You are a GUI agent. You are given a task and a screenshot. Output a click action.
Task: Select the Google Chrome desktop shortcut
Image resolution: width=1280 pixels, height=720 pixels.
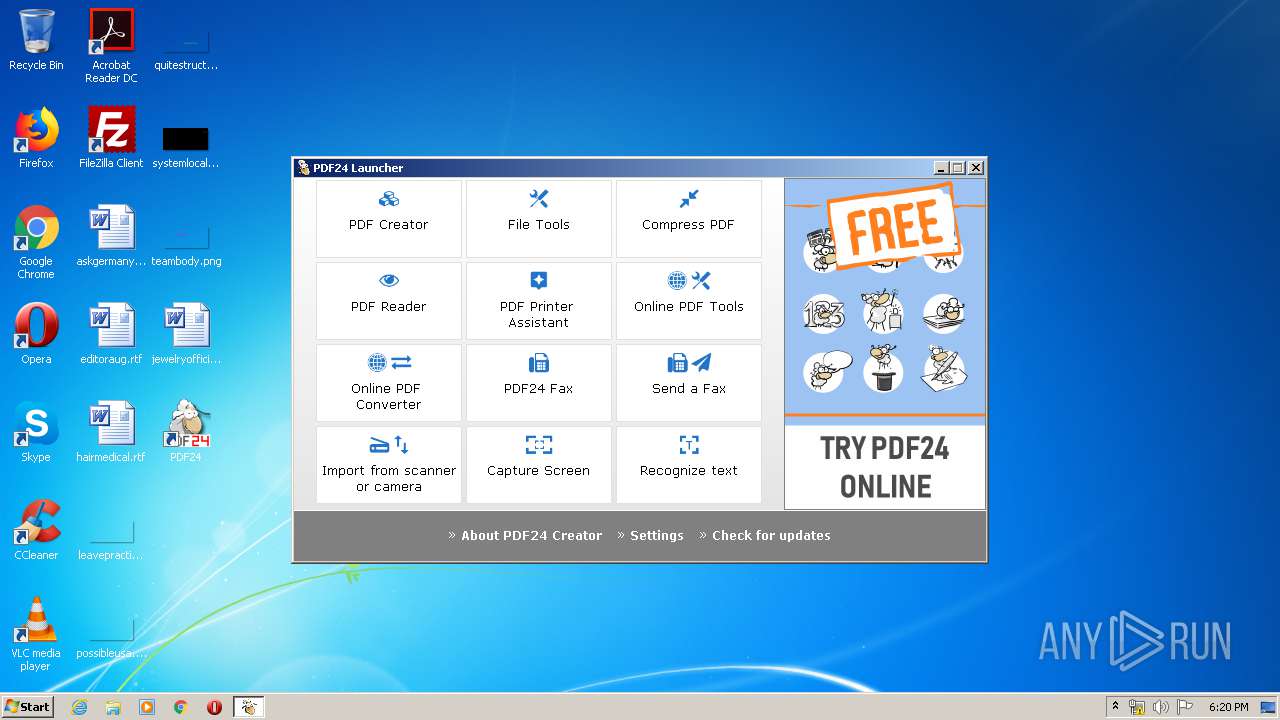[x=36, y=242]
